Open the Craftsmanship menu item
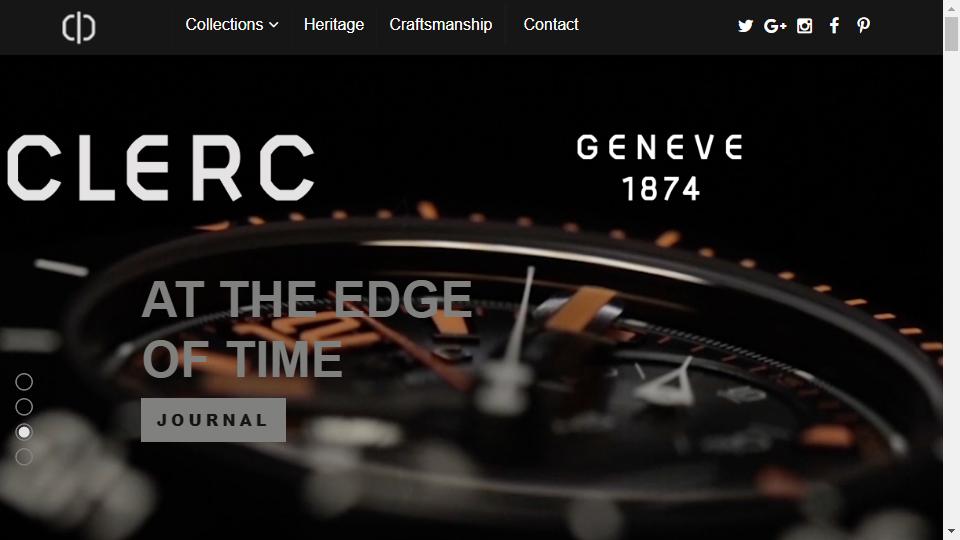960x540 pixels. (x=441, y=24)
